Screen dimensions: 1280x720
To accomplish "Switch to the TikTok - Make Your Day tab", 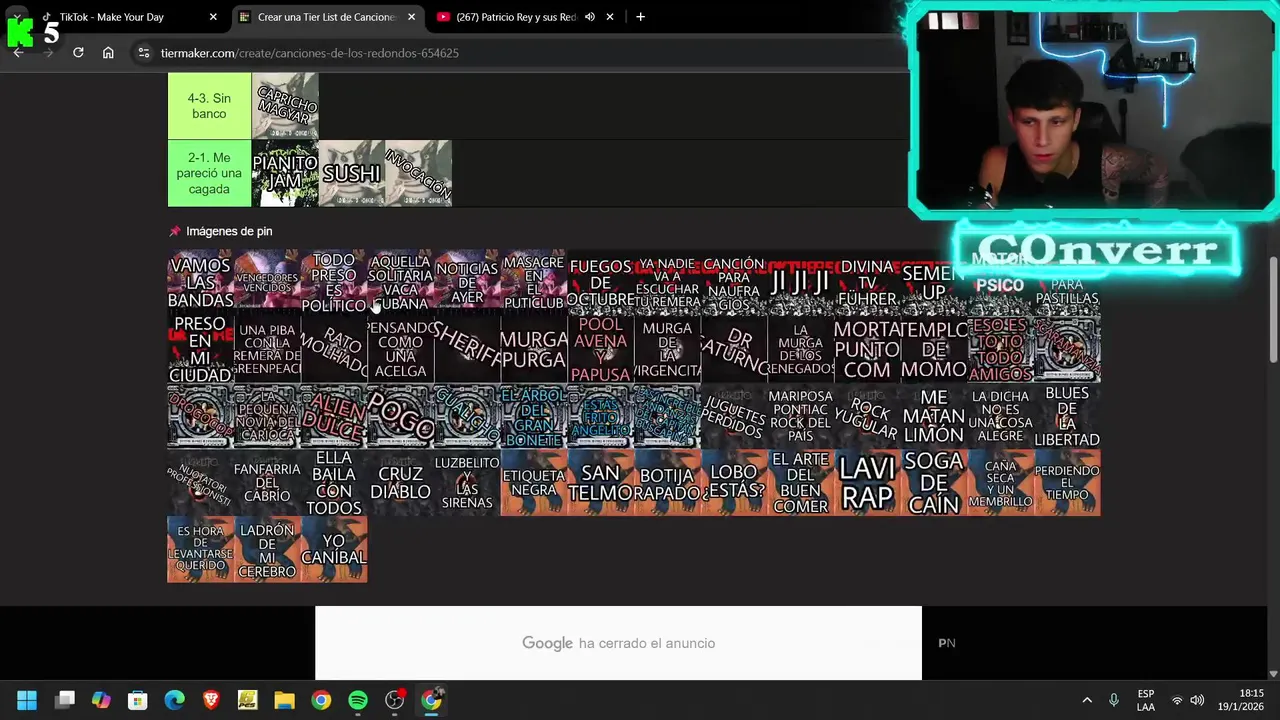I will [x=125, y=17].
